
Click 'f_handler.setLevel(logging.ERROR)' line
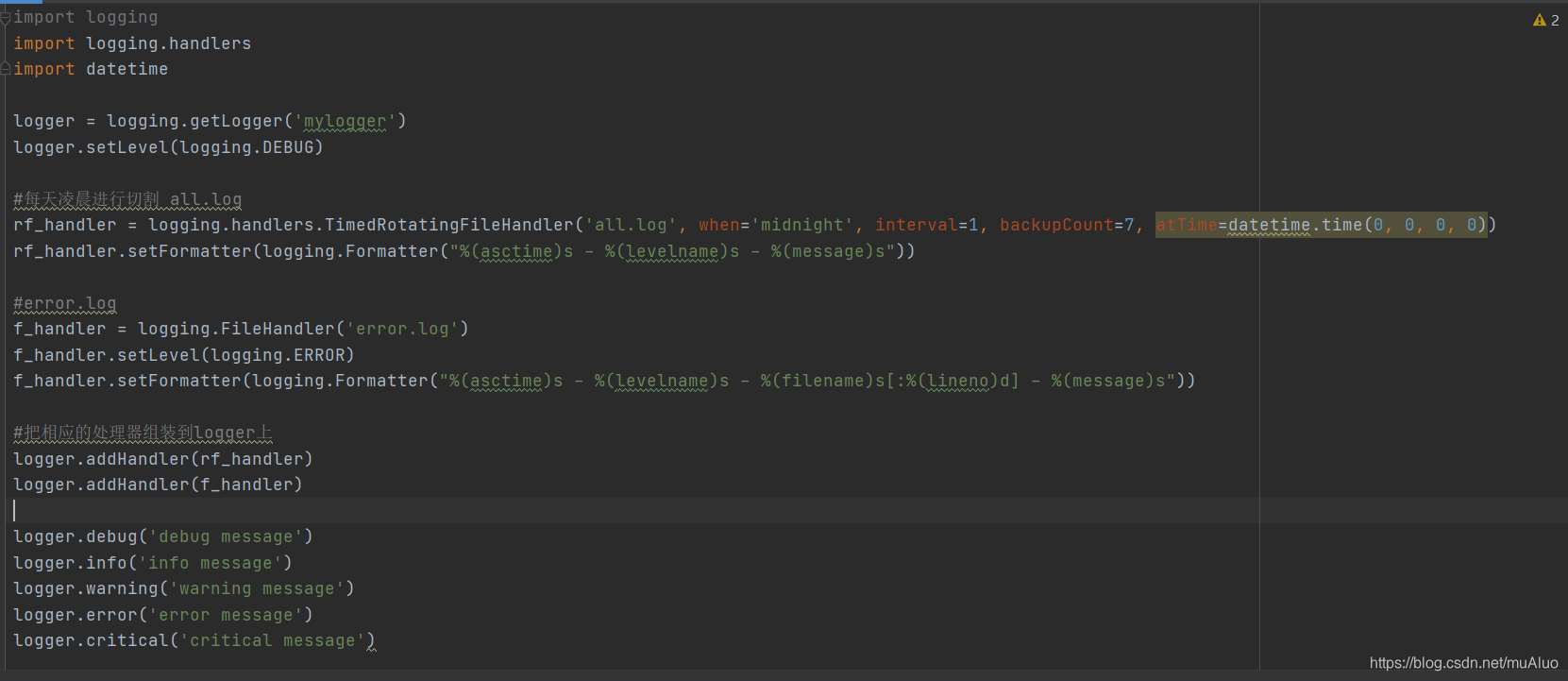184,355
